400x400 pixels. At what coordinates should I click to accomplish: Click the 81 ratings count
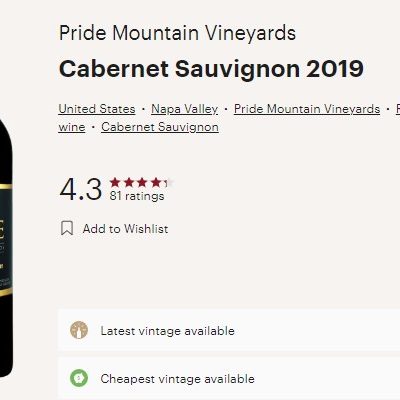137,196
